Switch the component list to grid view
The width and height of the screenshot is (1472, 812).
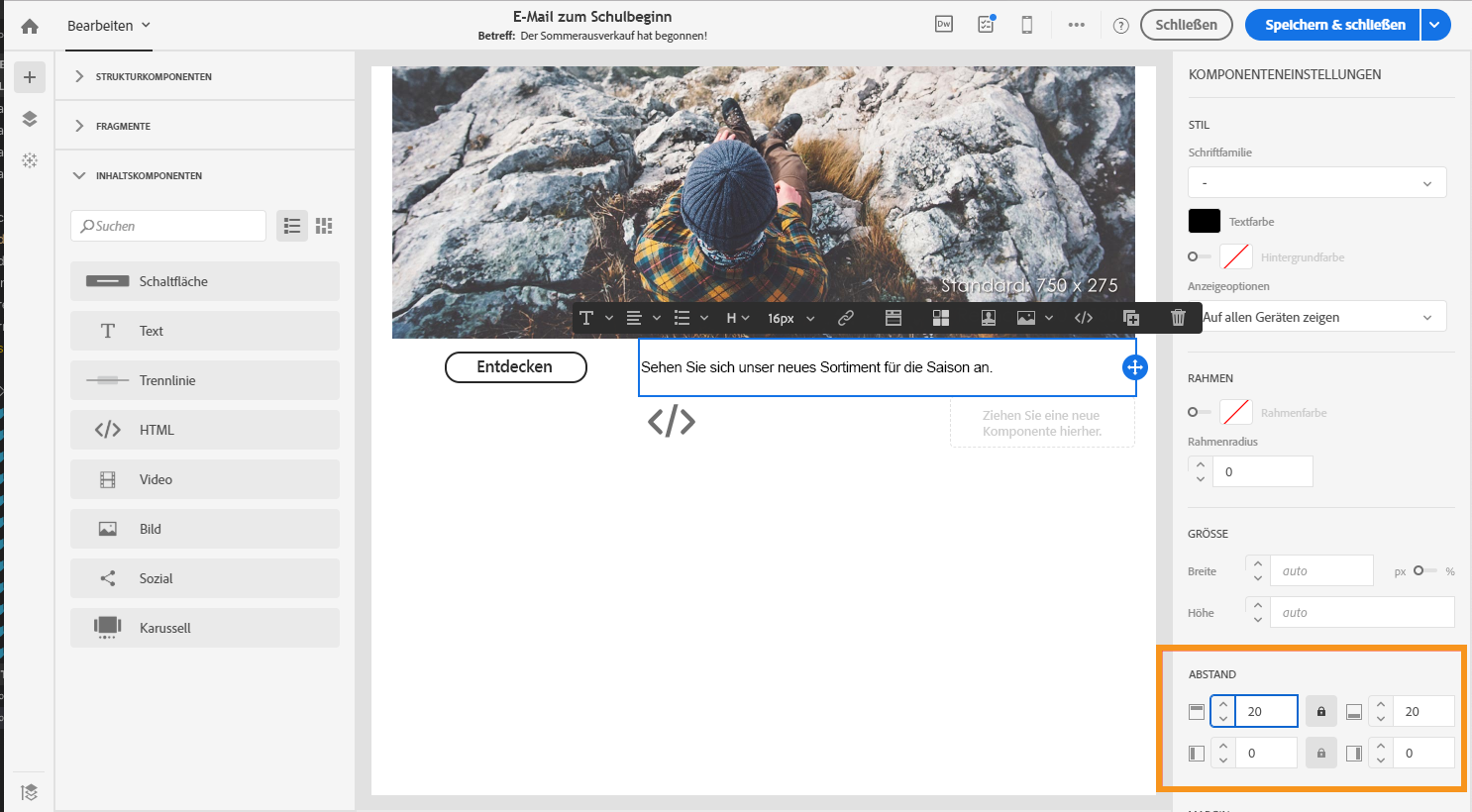click(x=324, y=226)
